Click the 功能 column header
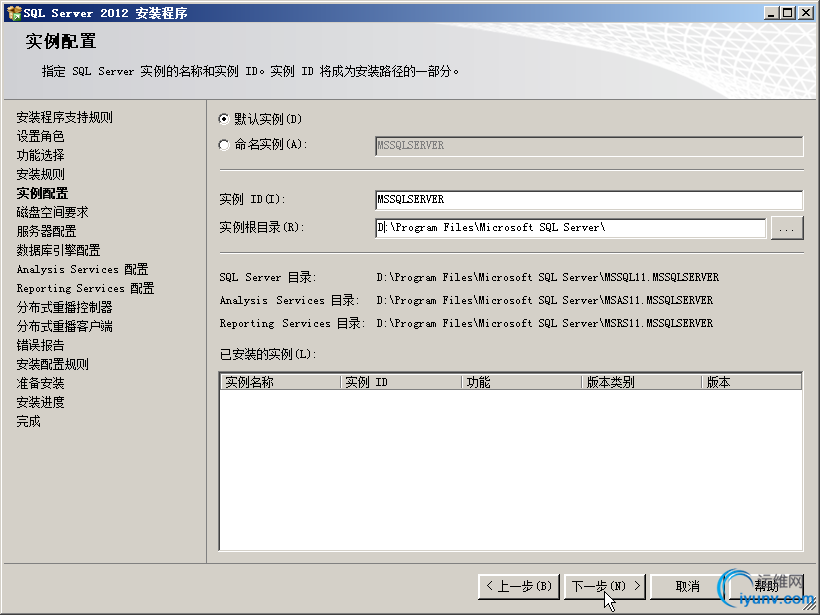 point(521,382)
